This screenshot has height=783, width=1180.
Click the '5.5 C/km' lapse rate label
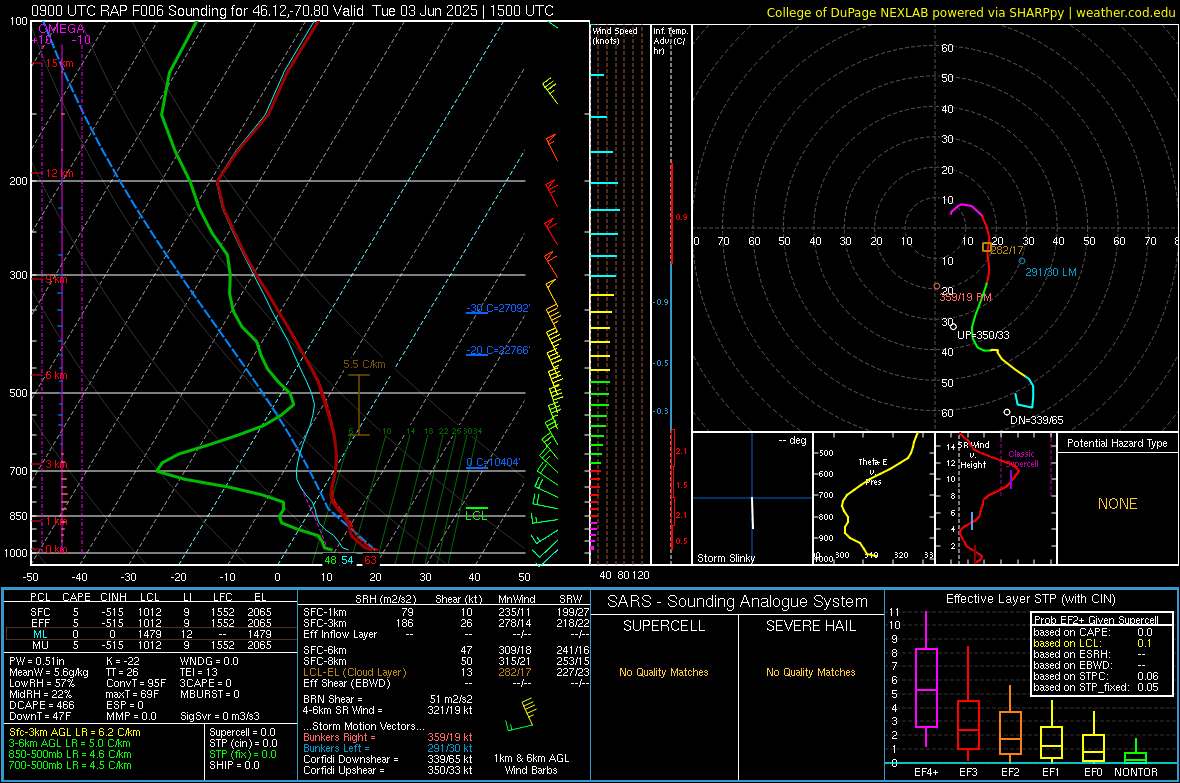click(x=364, y=364)
